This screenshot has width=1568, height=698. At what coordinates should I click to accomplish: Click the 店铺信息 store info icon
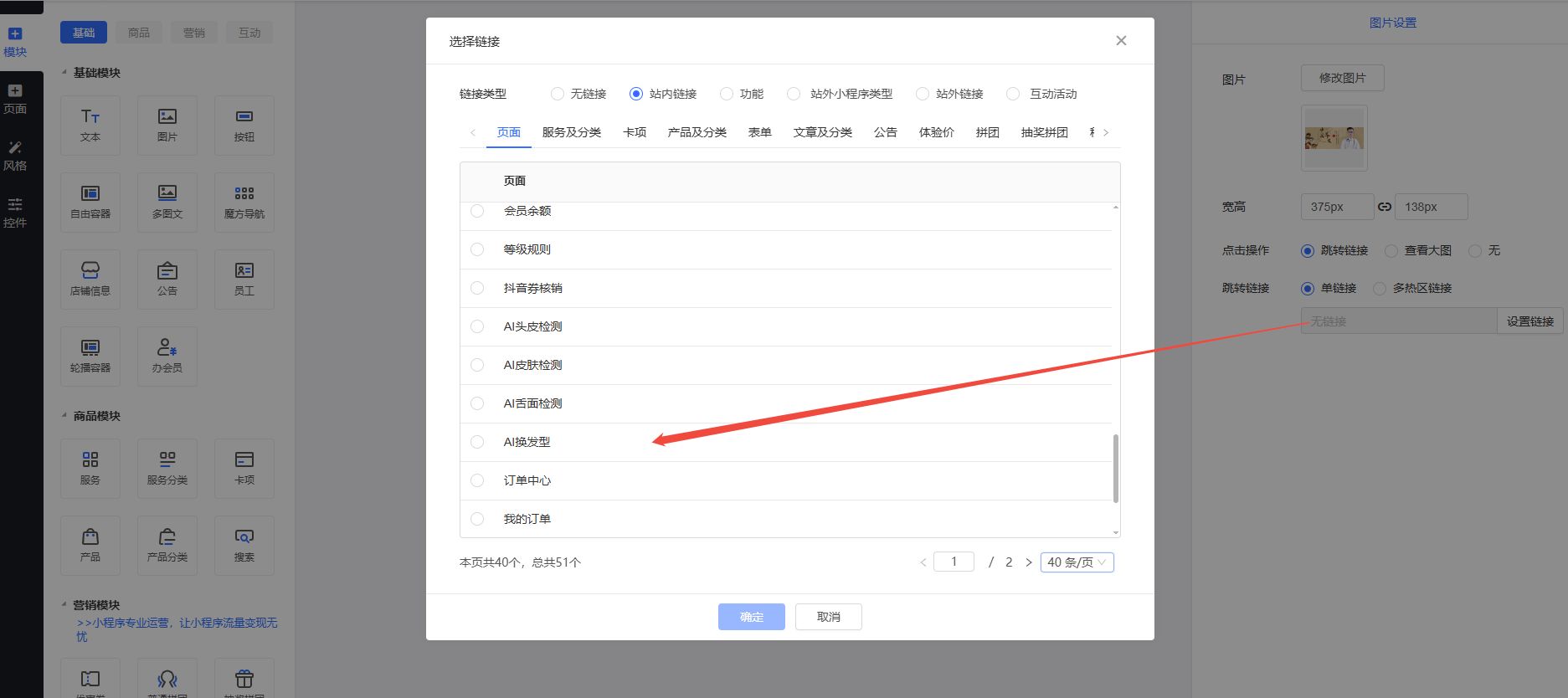click(x=90, y=279)
